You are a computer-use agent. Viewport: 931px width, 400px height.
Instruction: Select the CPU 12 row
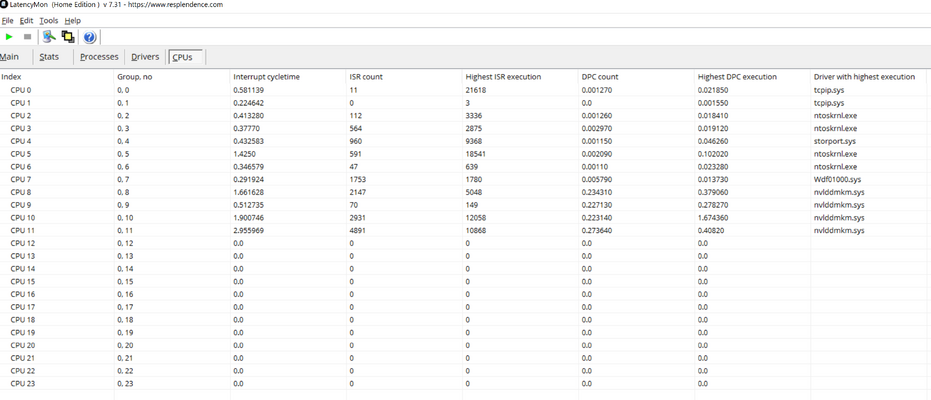pos(463,243)
